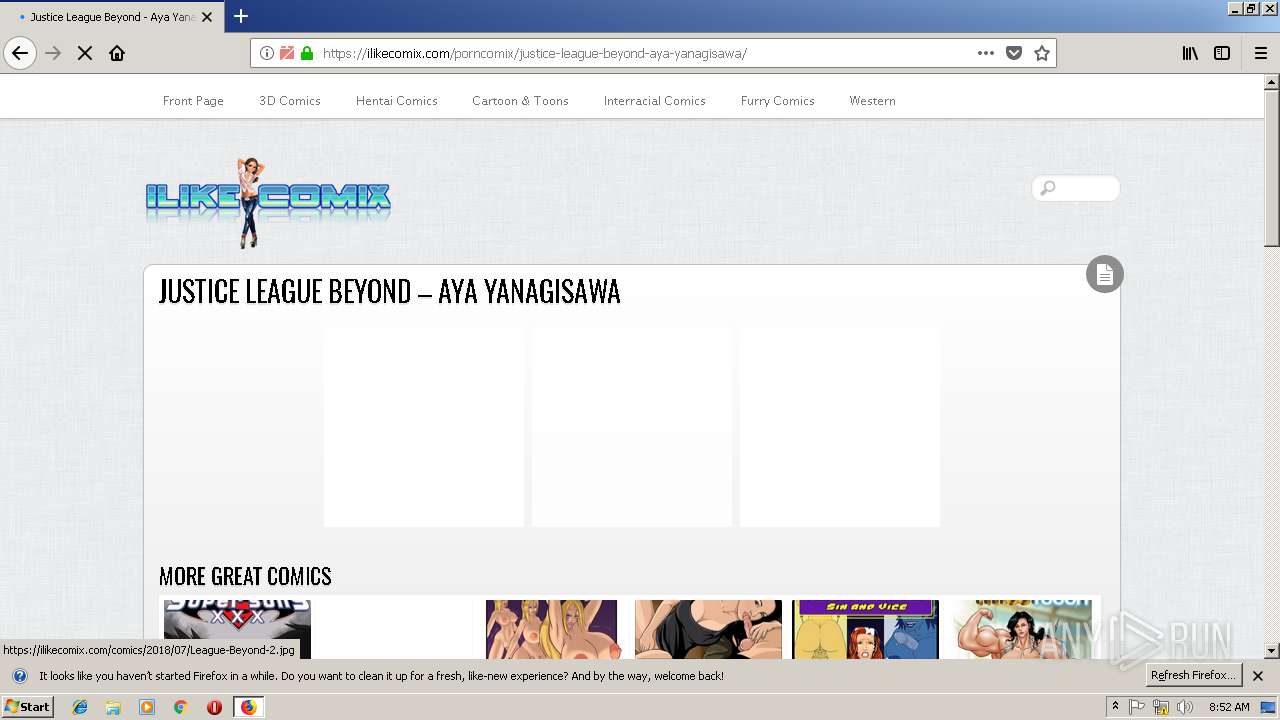Viewport: 1280px width, 720px height.
Task: Click the scrollbar down arrow
Action: pos(1272,651)
